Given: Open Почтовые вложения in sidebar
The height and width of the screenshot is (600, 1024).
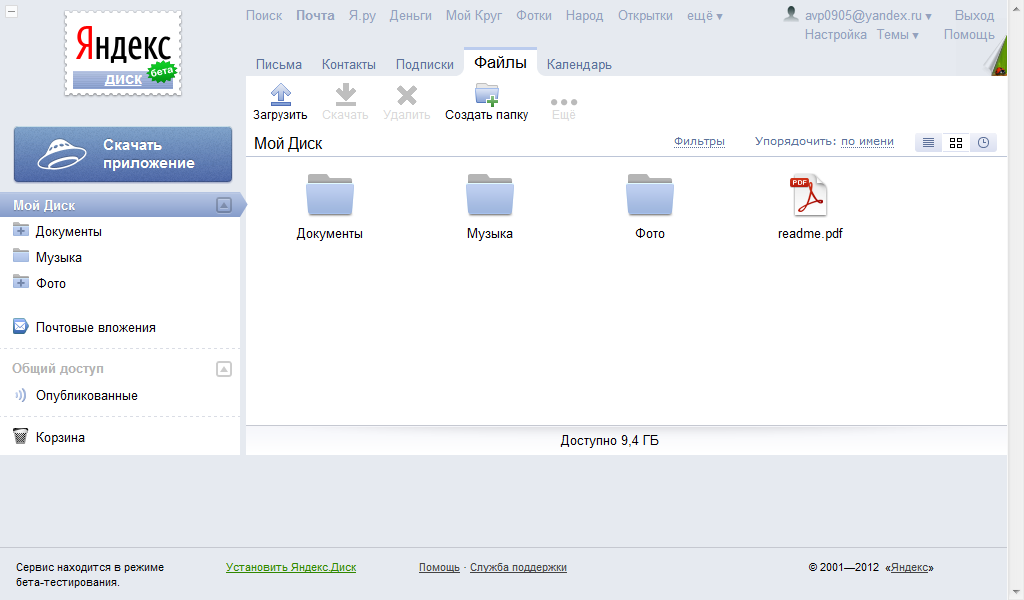Looking at the screenshot, I should click(95, 327).
